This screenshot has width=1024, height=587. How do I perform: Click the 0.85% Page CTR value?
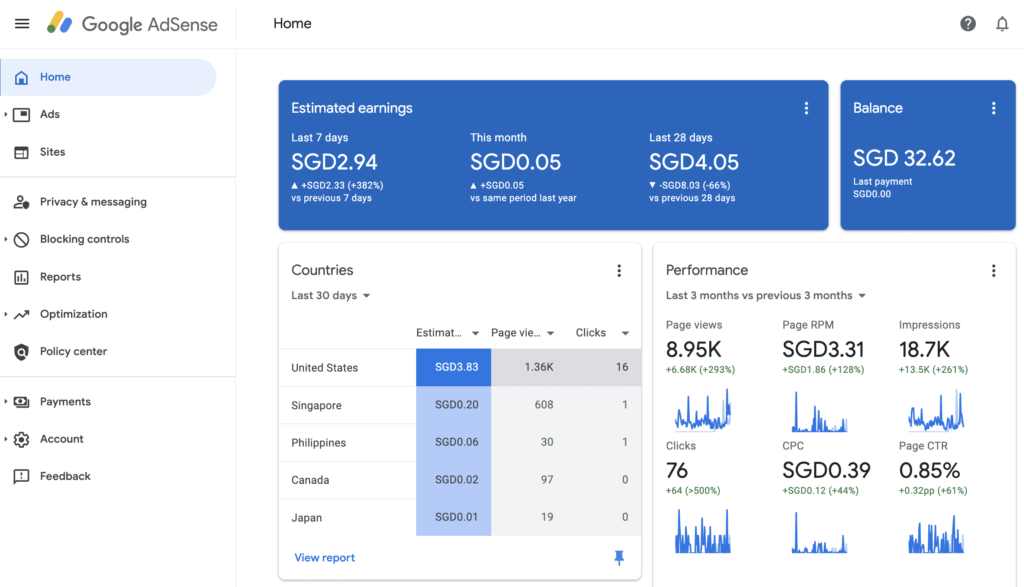point(929,470)
